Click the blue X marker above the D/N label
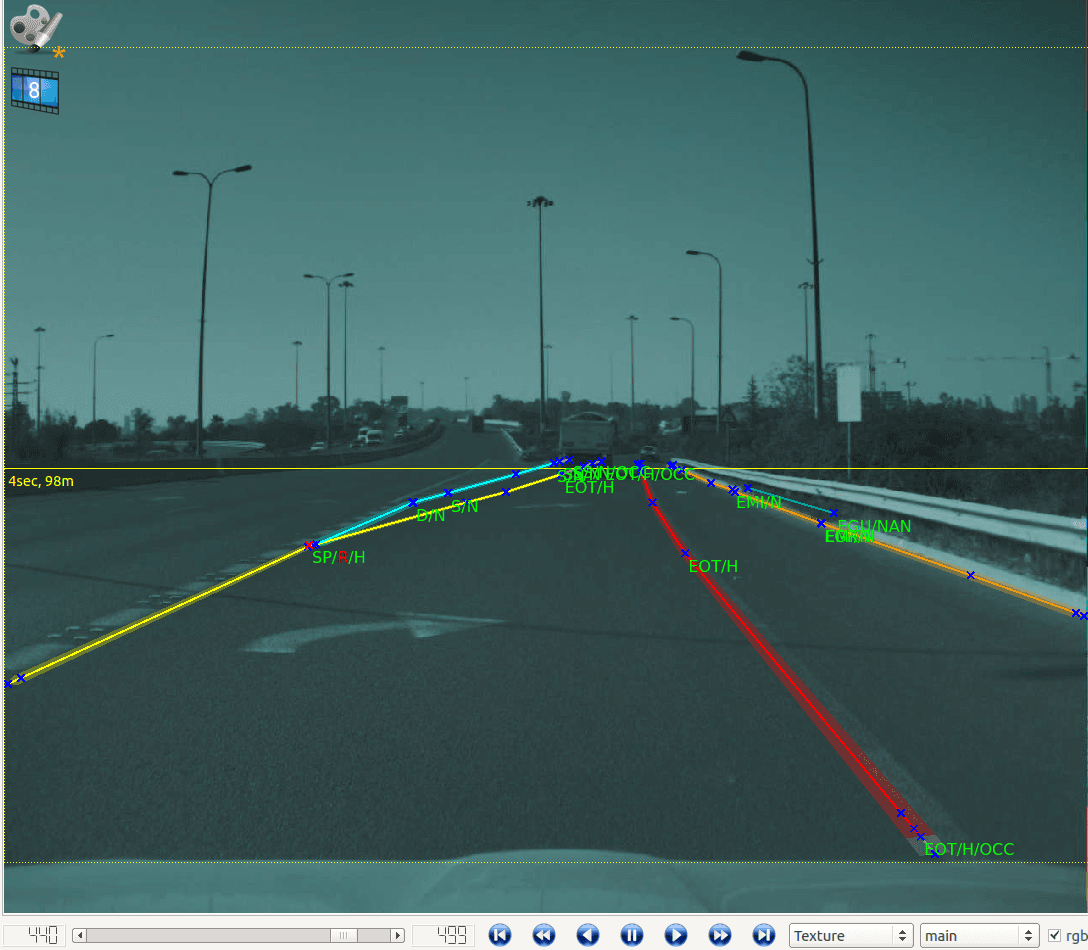Screen dimensions: 1088x950 tap(413, 502)
